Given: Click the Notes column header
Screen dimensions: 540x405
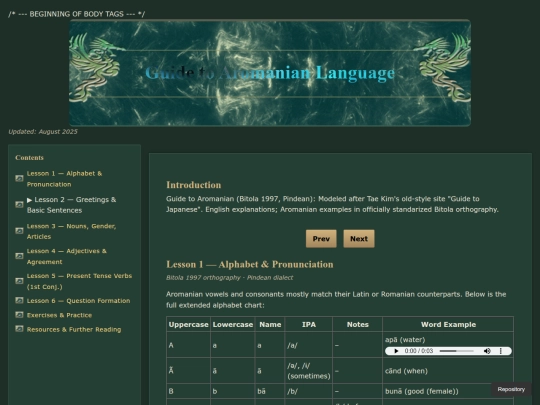Looking at the screenshot, I should tap(357, 324).
